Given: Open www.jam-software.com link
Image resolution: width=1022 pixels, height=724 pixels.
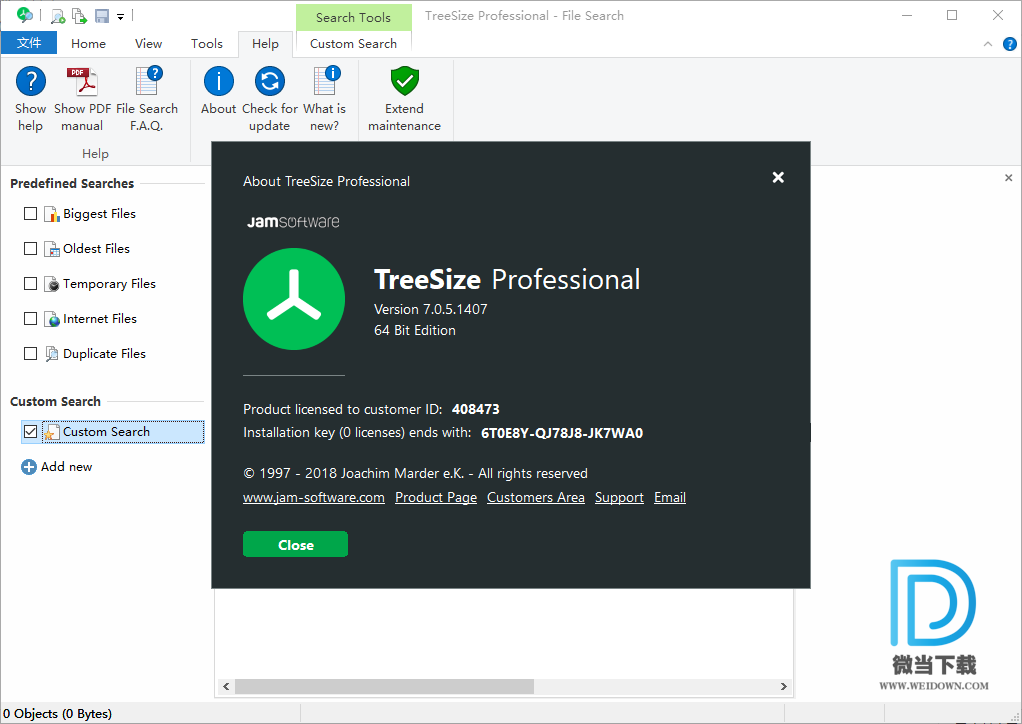Looking at the screenshot, I should (x=314, y=498).
